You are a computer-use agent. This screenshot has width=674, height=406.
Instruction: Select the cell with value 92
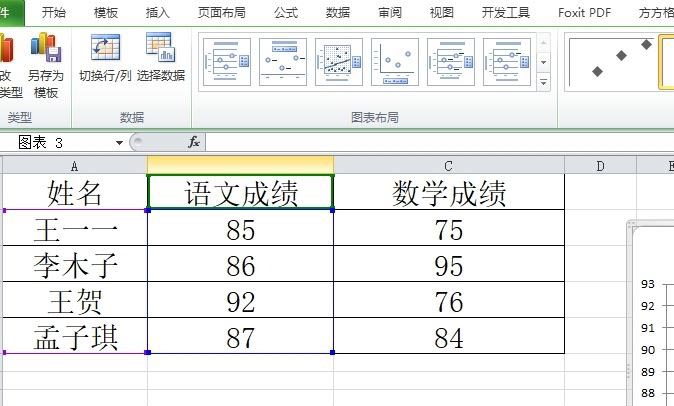click(x=240, y=300)
